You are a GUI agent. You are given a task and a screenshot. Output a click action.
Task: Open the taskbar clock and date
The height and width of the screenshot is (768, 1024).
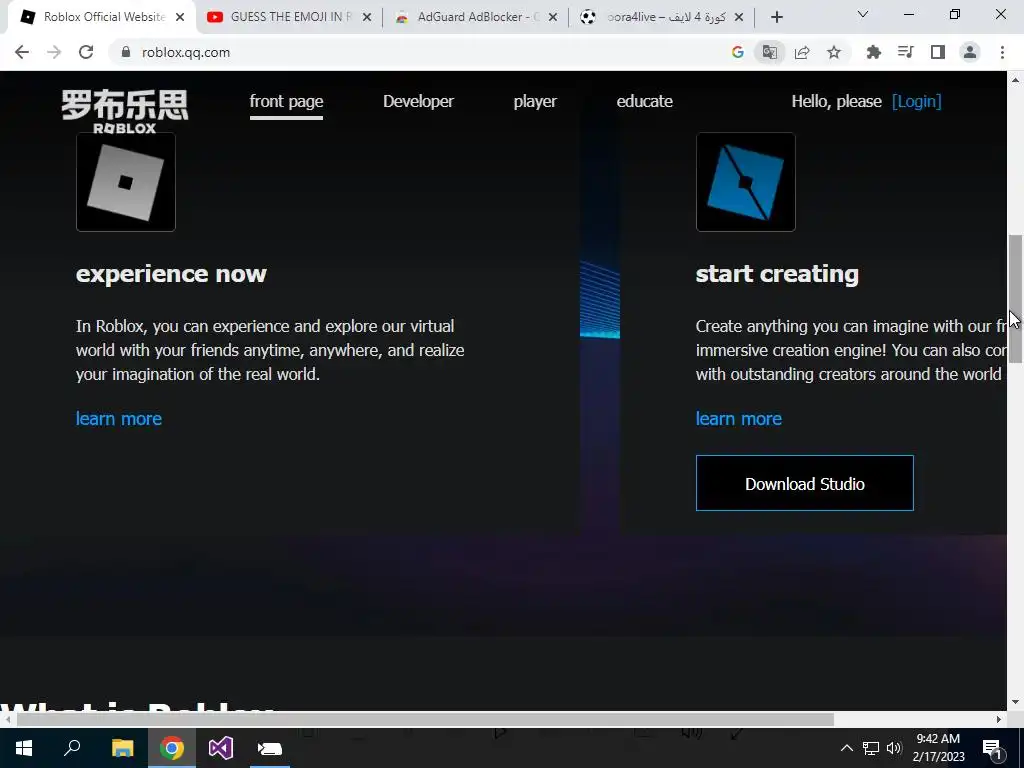click(x=938, y=748)
